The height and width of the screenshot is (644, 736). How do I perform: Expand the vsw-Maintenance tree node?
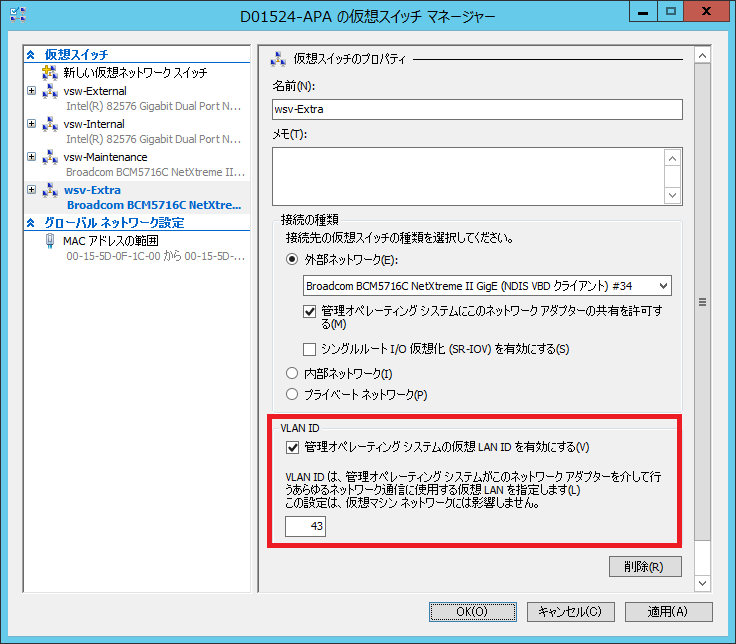31,156
